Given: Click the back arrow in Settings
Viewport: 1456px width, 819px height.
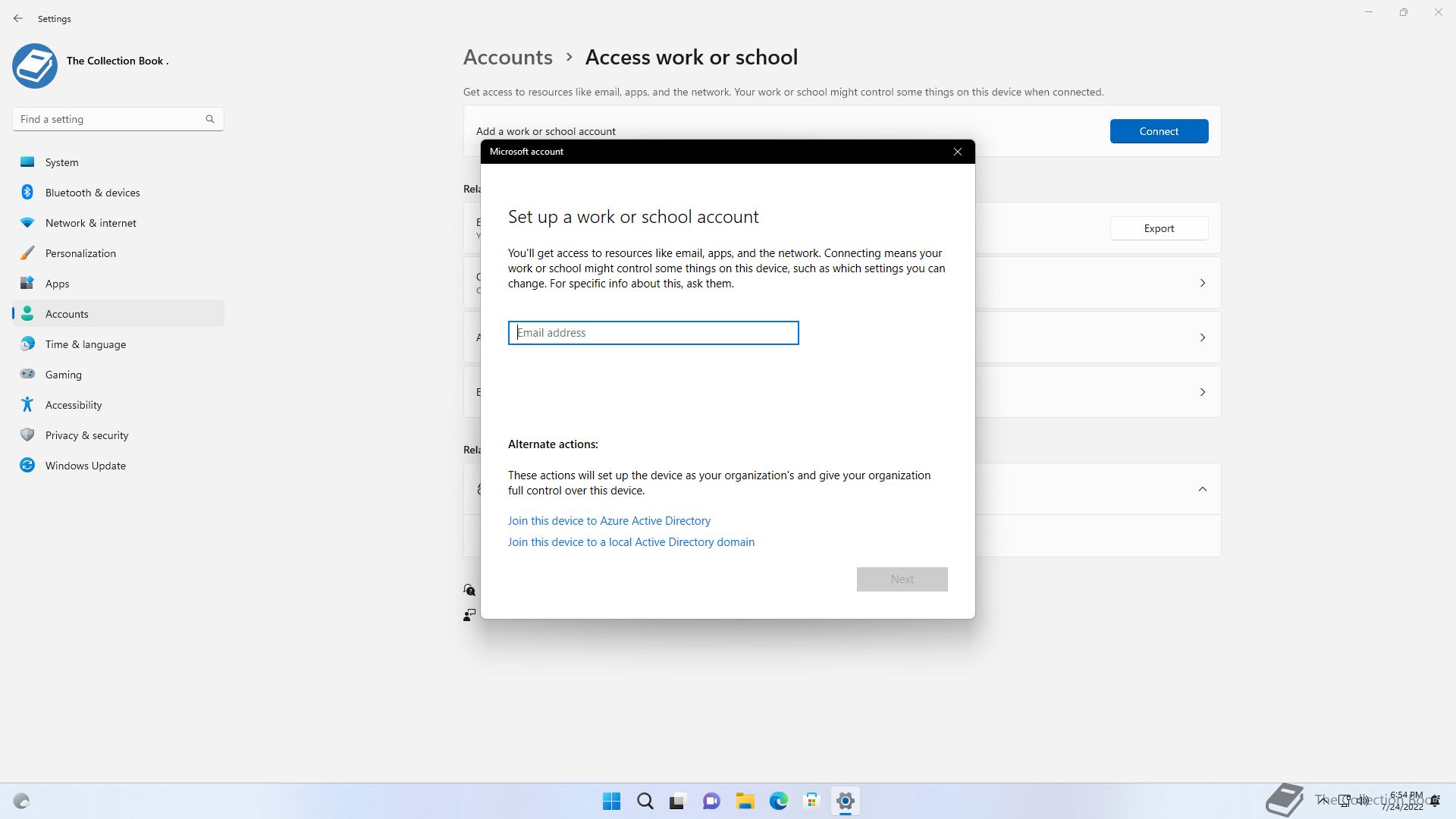Looking at the screenshot, I should (18, 18).
